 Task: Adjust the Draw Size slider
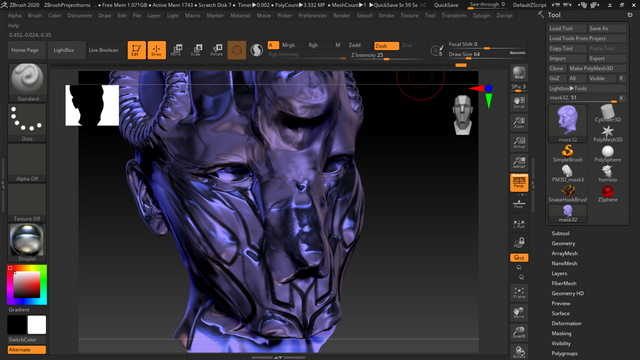[487, 54]
